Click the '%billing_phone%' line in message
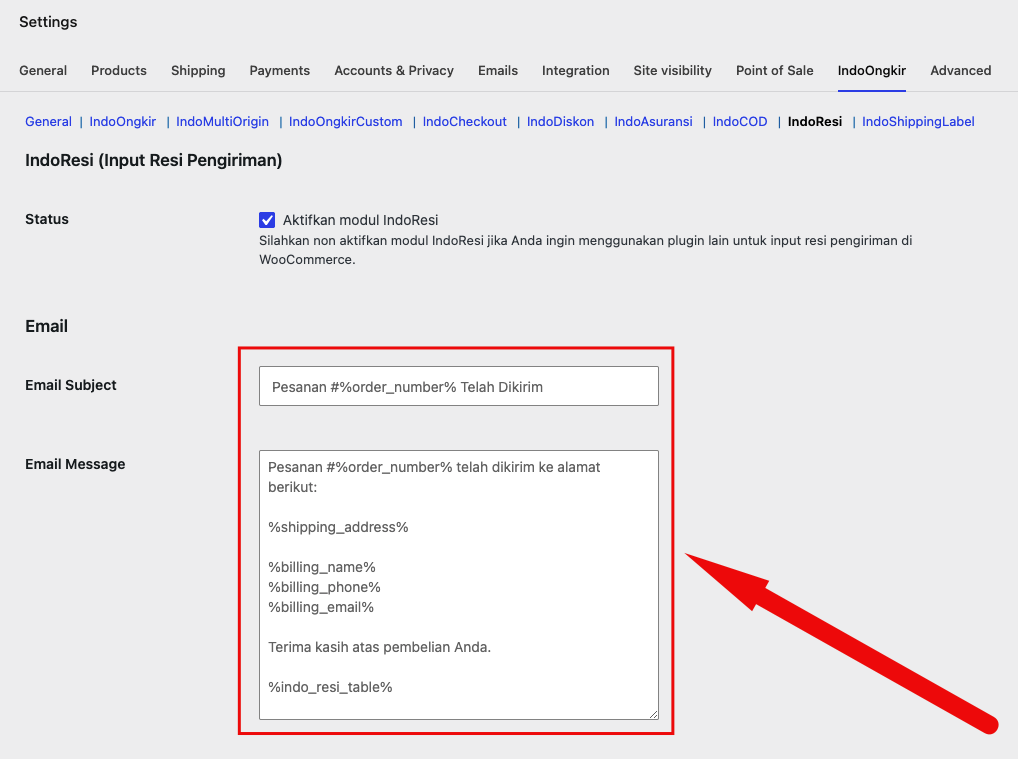Image resolution: width=1018 pixels, height=759 pixels. (325, 587)
